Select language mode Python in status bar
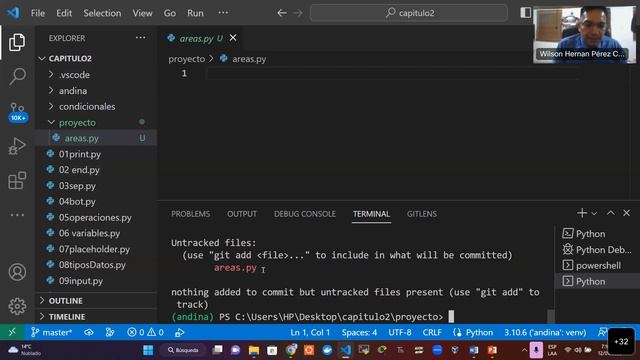This screenshot has width=640, height=360. (473, 333)
